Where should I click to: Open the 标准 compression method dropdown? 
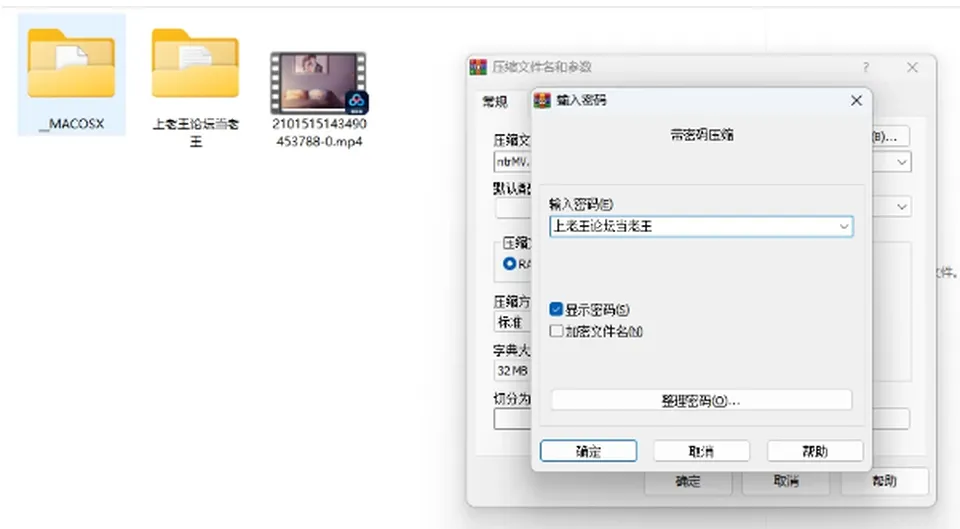click(x=512, y=322)
